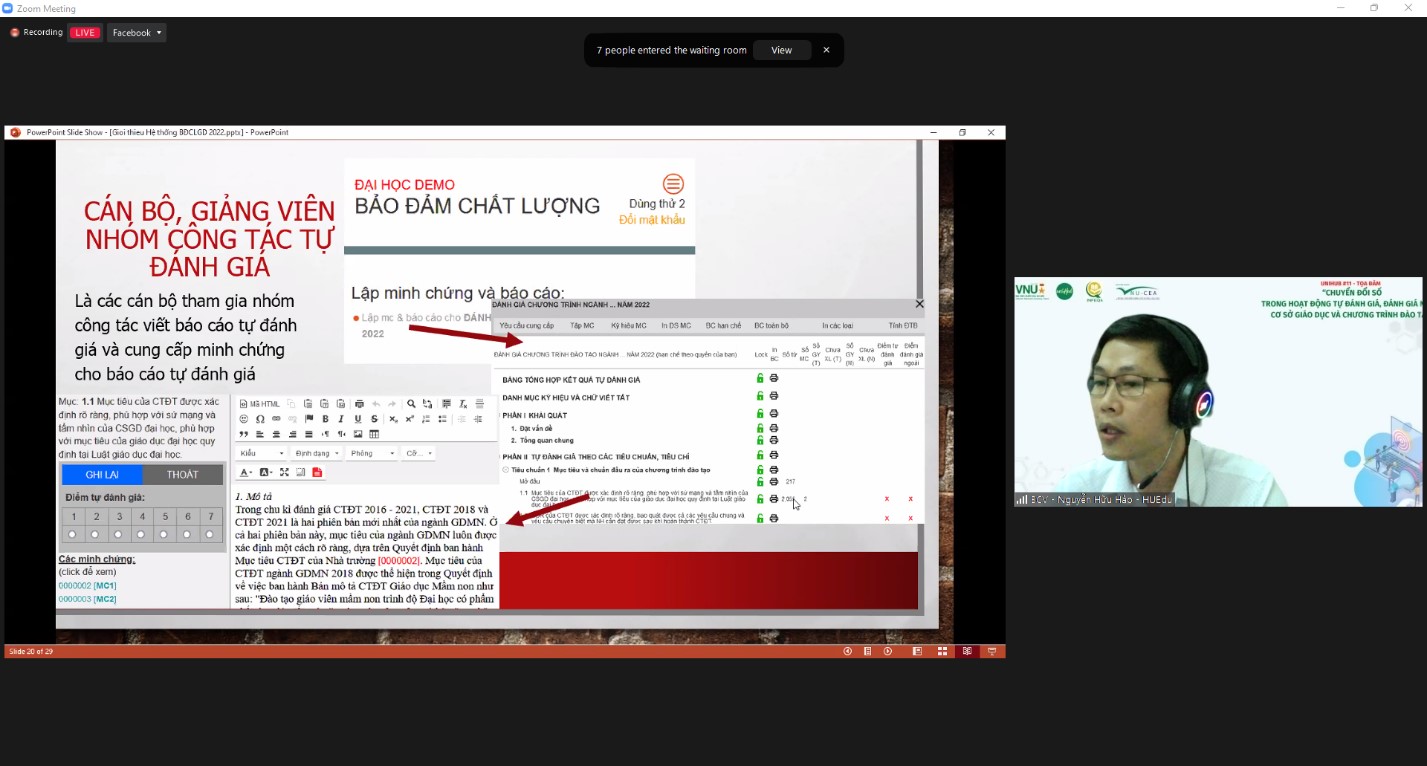Open the Tập MC menu item
Image resolution: width=1427 pixels, height=766 pixels.
tap(582, 326)
